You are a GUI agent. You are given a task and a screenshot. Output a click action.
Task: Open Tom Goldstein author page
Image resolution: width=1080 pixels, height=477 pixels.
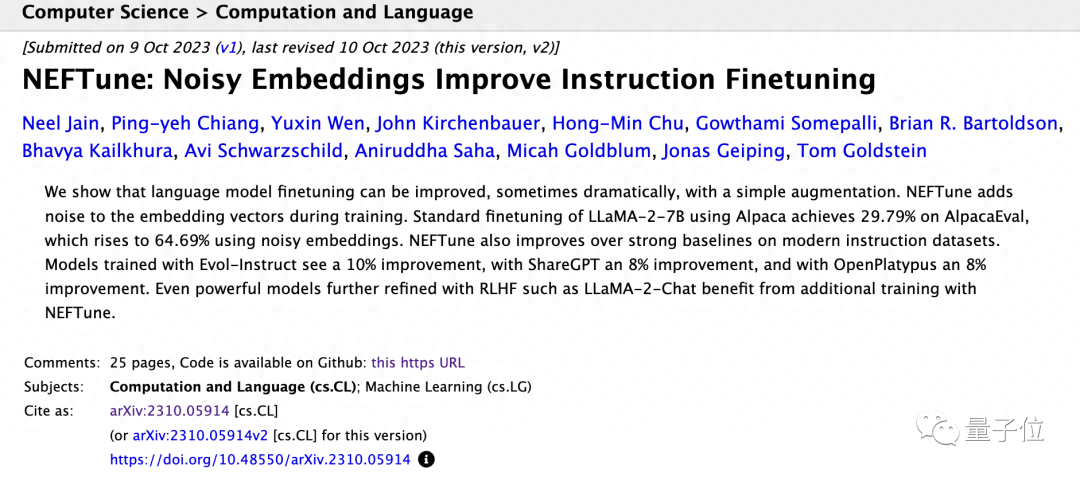pyautogui.click(x=865, y=151)
